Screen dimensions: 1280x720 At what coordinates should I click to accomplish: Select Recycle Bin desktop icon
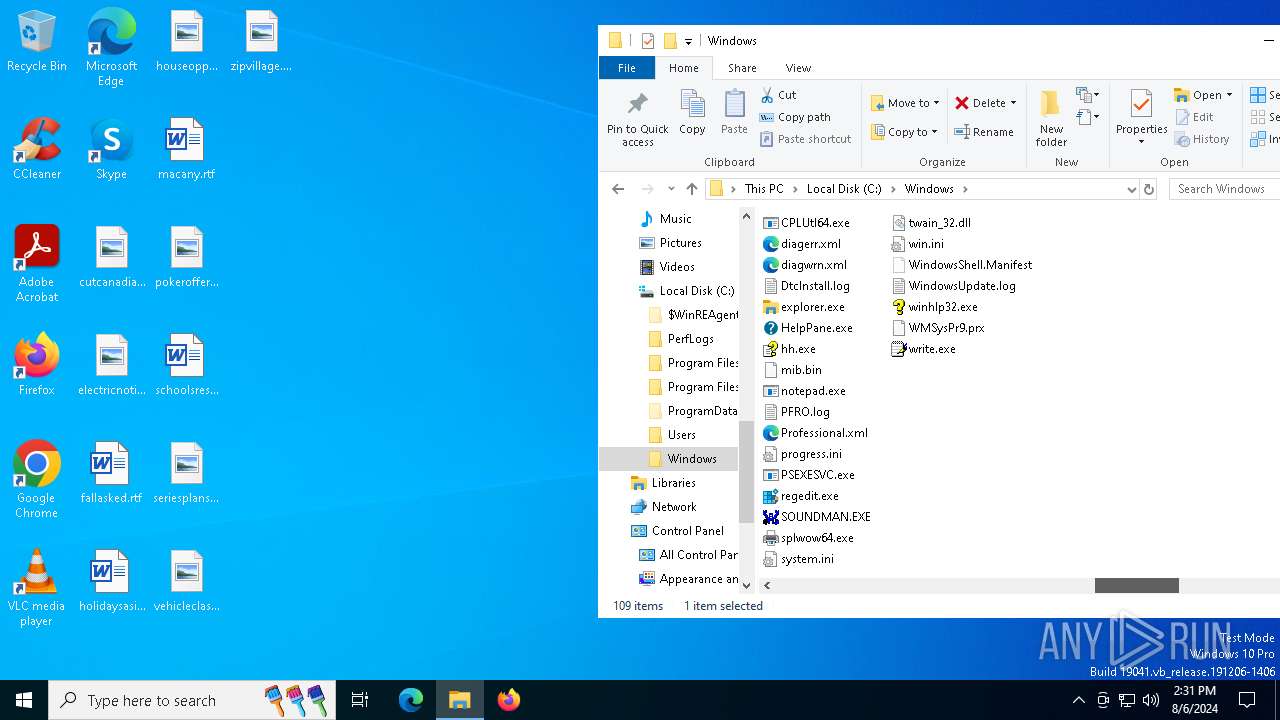coord(37,42)
